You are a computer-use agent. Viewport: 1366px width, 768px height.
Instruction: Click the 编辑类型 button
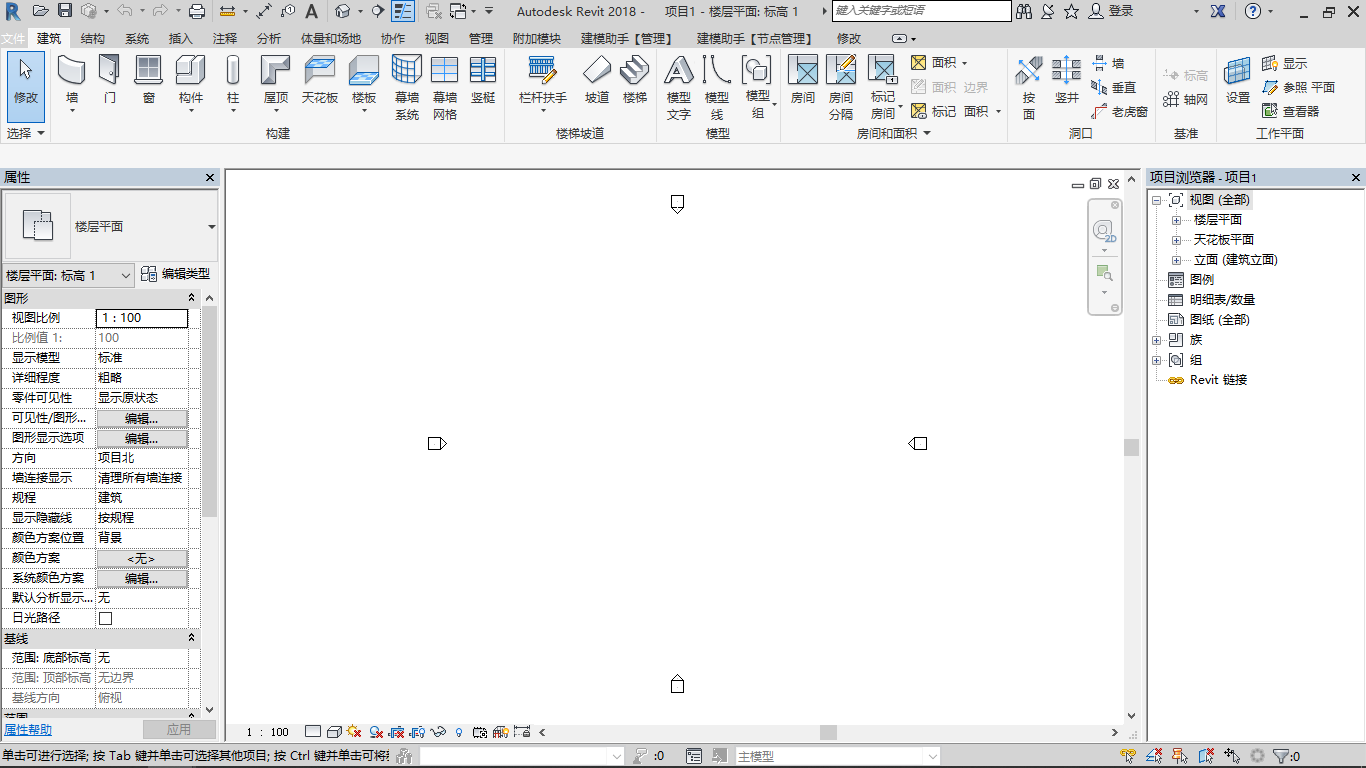175,274
